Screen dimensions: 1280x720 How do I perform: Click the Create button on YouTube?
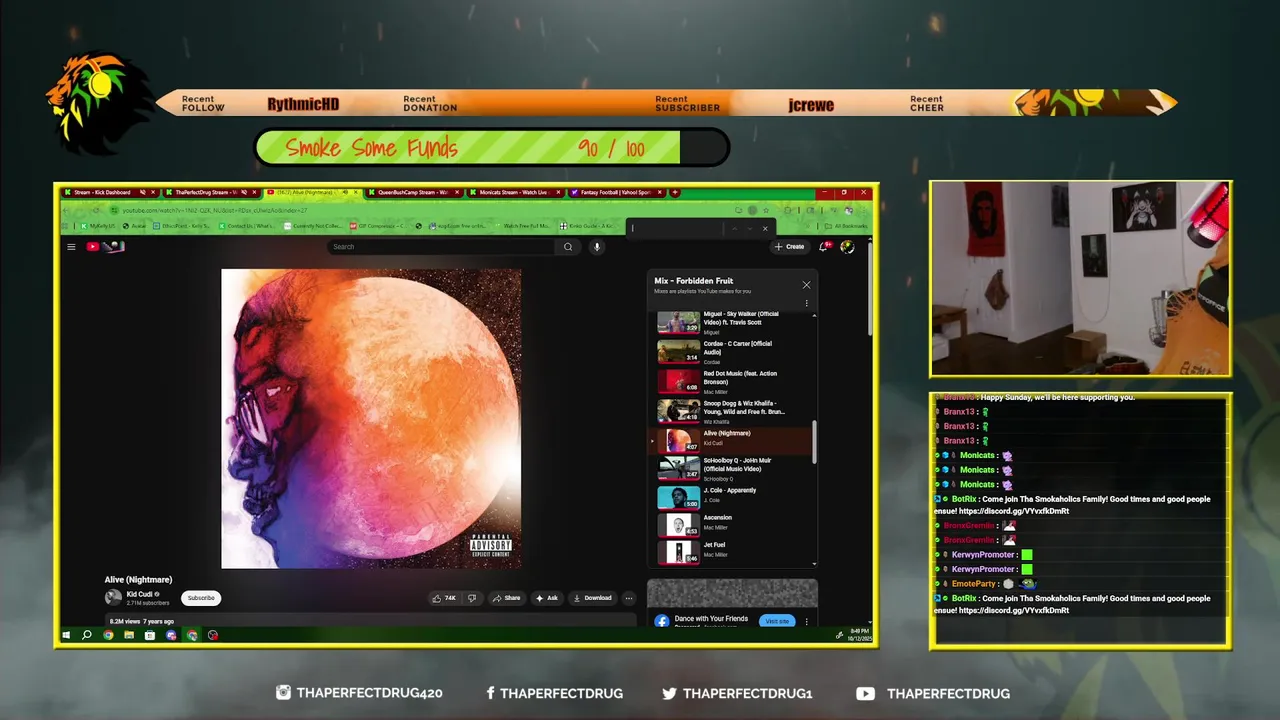click(x=790, y=246)
